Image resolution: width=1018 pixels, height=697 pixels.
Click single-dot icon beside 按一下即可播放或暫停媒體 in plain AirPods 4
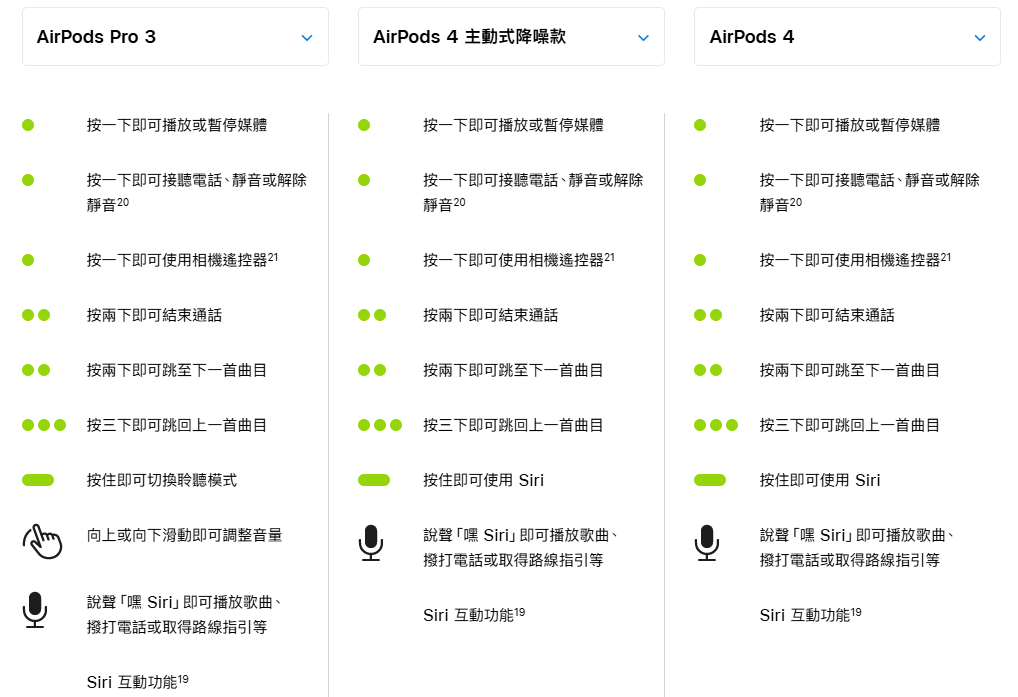700,125
